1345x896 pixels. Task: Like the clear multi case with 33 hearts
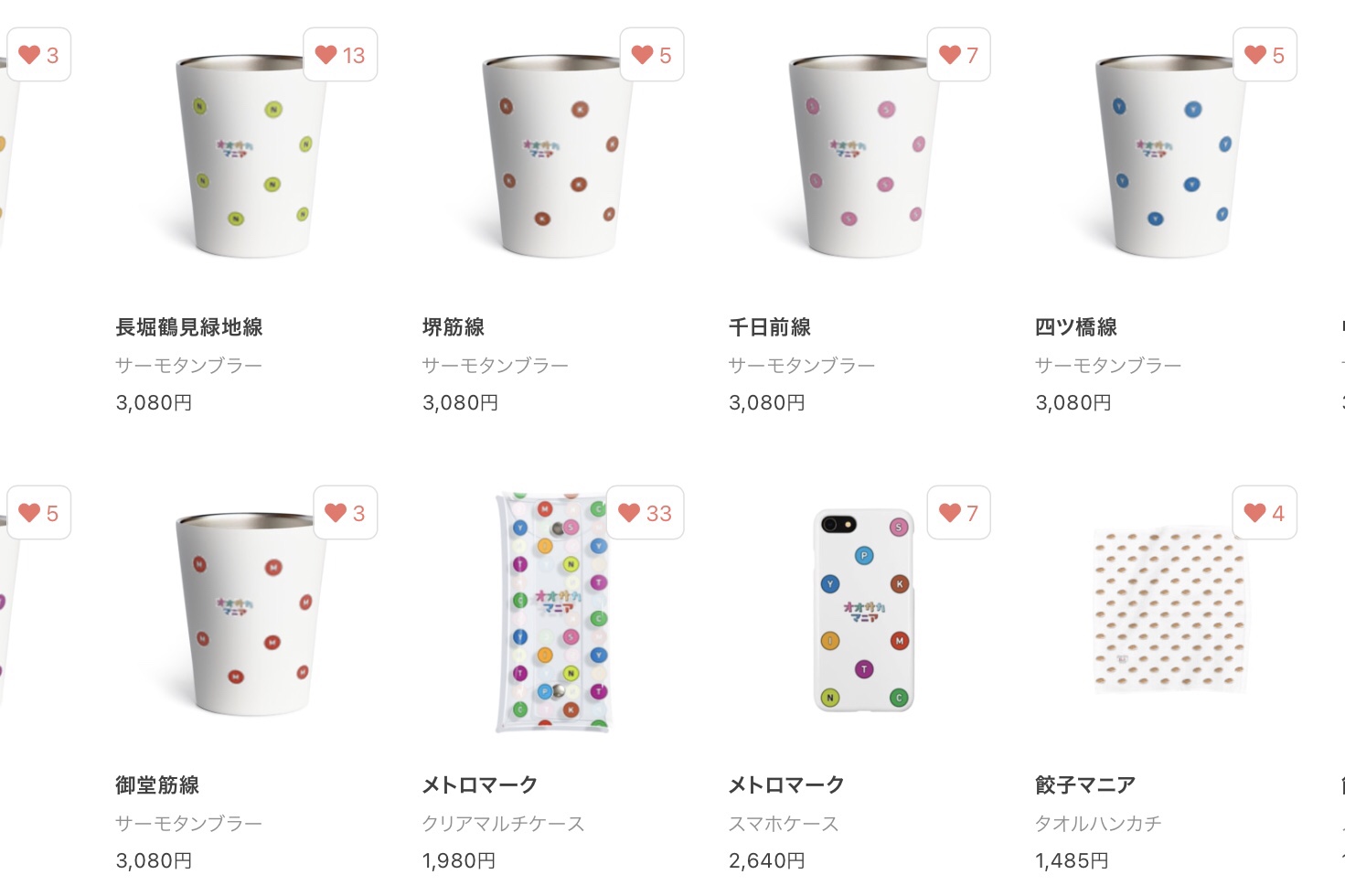646,513
